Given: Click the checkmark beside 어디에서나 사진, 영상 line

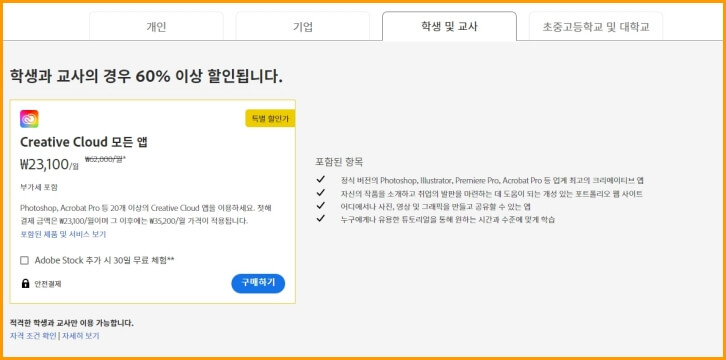Looking at the screenshot, I should 320,205.
